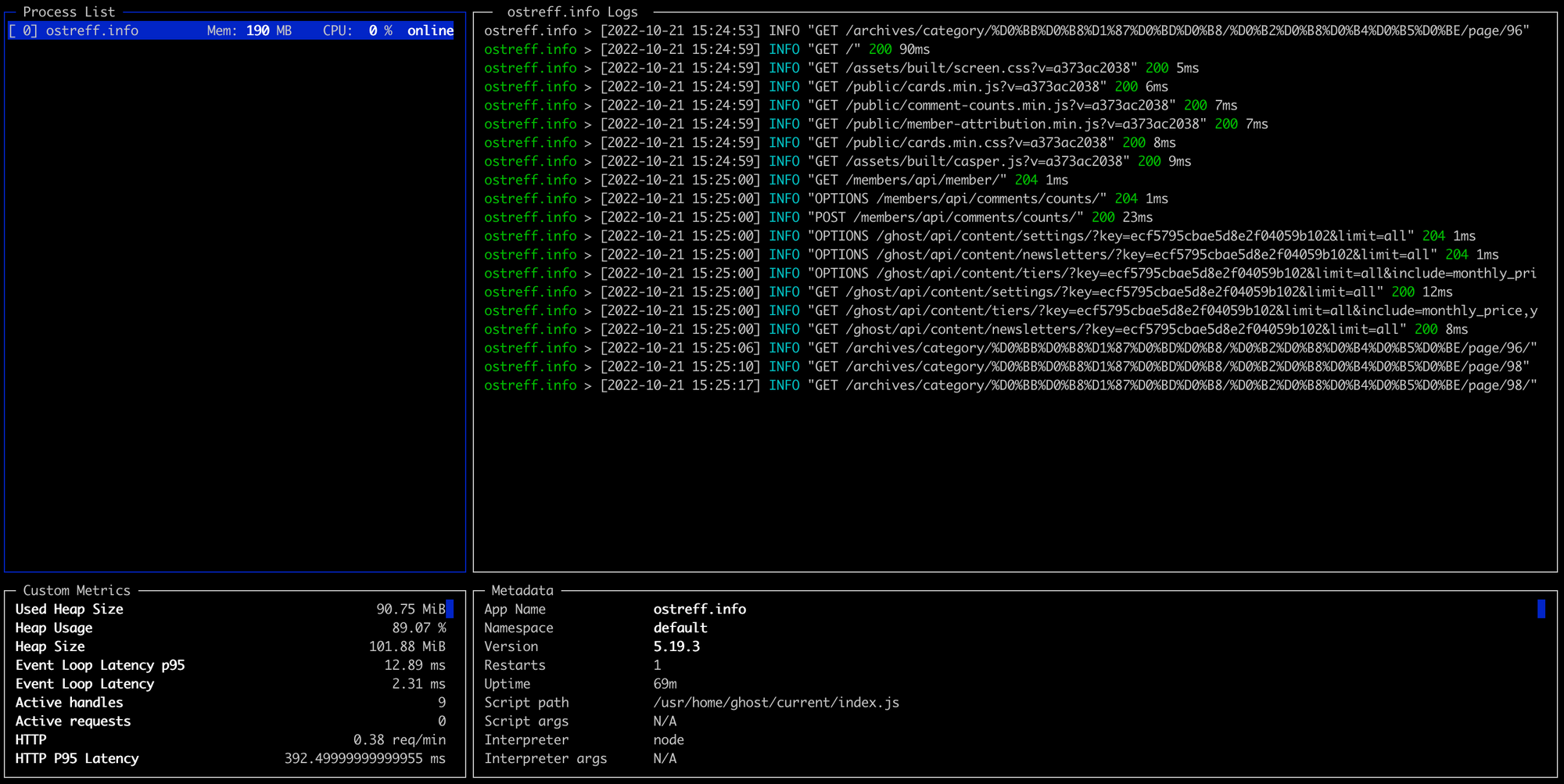Select the ostreff.info process row
1564x784 pixels.
pos(231,30)
